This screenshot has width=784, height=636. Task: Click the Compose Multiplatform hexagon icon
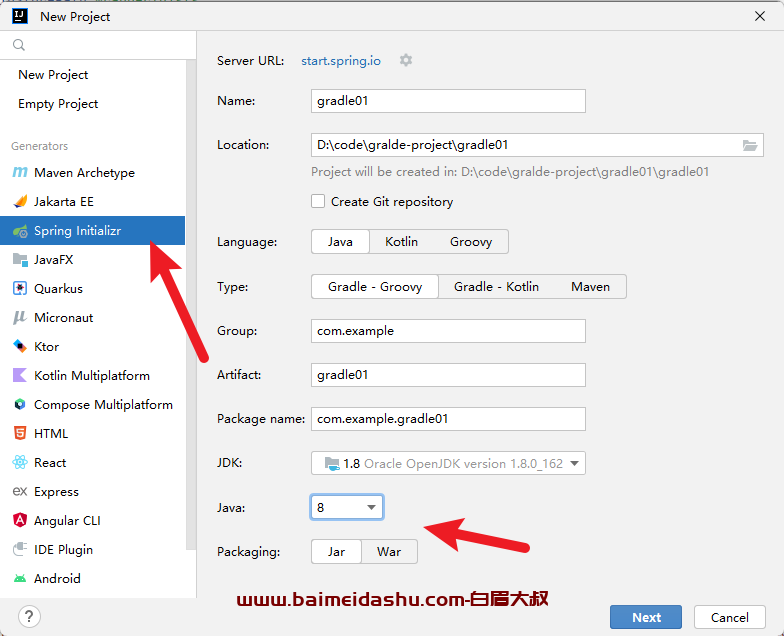click(x=20, y=404)
